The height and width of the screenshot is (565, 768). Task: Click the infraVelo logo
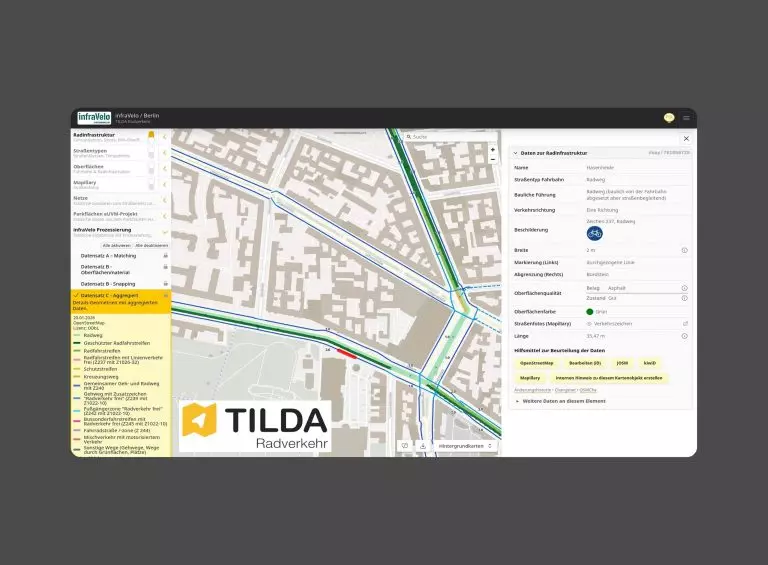94,117
